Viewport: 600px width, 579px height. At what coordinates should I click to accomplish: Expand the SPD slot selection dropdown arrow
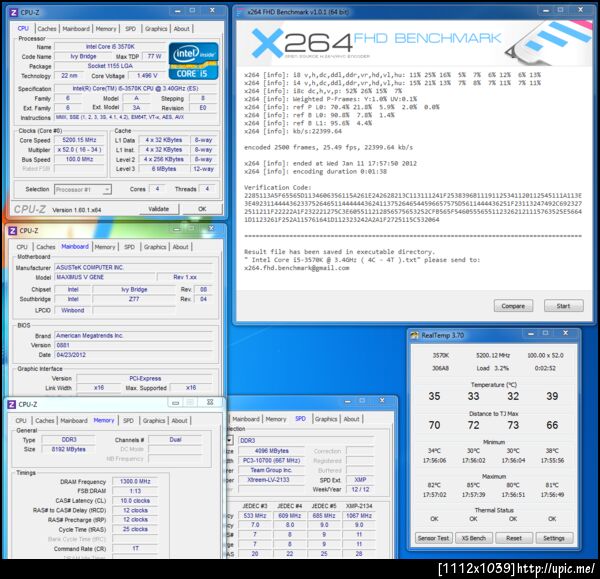(x=229, y=440)
